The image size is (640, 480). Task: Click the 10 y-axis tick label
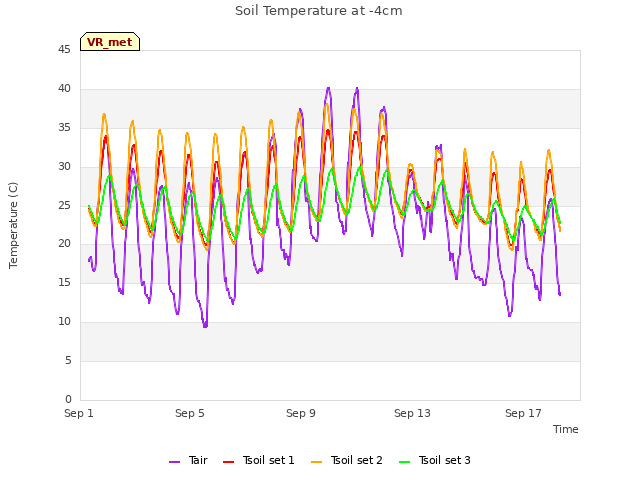64,322
